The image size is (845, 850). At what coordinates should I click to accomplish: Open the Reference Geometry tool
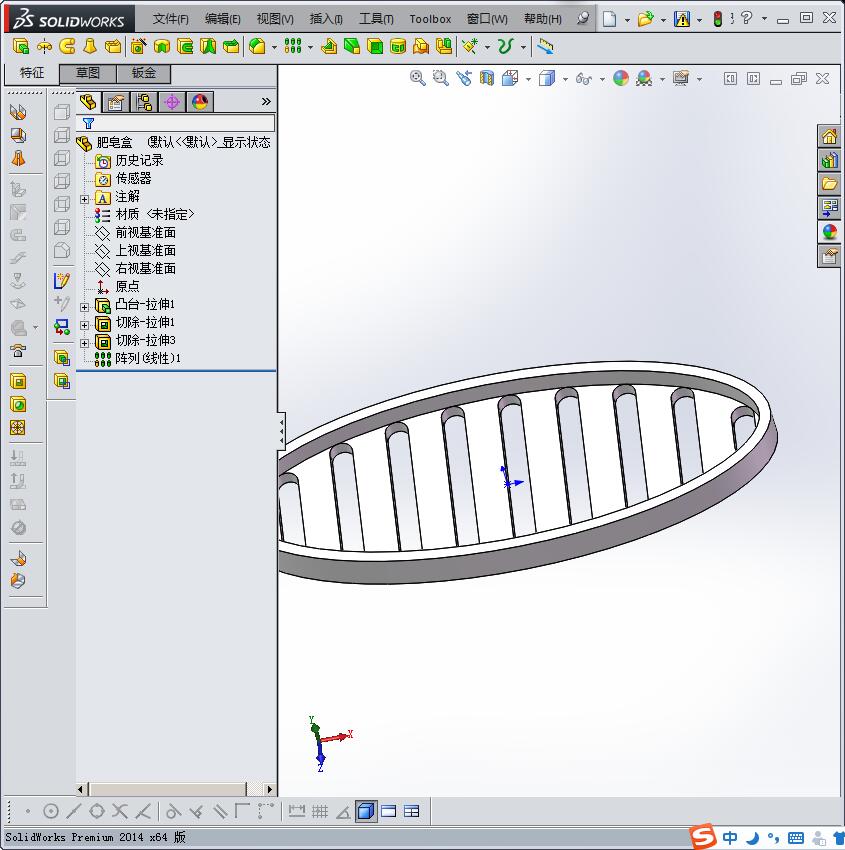click(470, 47)
